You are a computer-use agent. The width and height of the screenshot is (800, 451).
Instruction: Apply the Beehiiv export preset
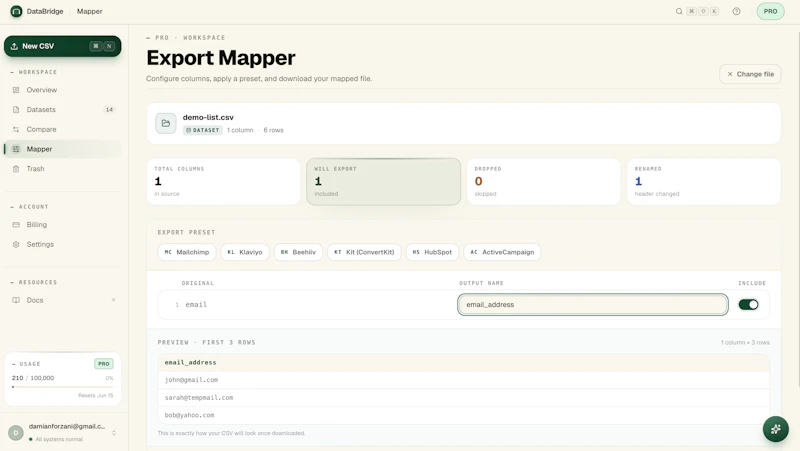coord(298,252)
